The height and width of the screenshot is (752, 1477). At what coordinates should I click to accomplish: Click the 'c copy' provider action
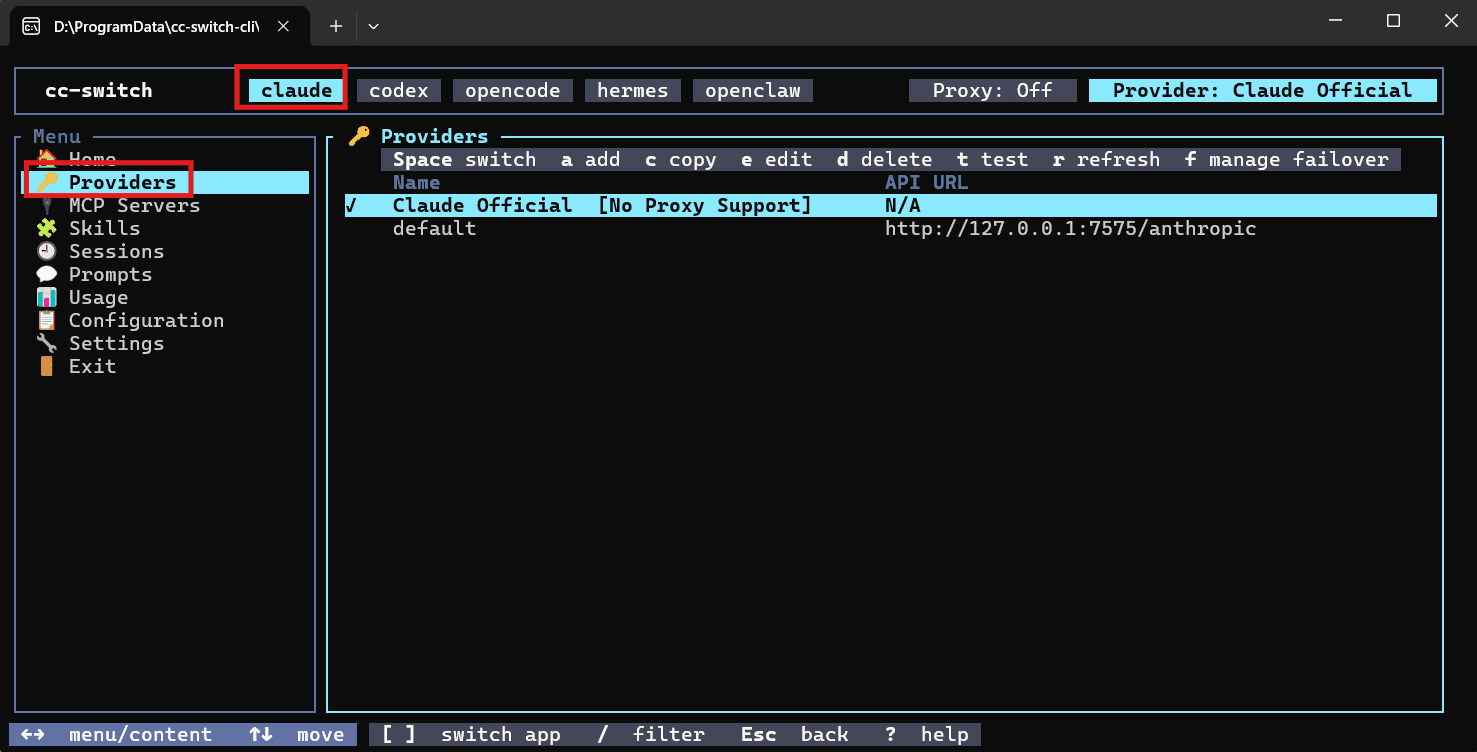[x=681, y=159]
